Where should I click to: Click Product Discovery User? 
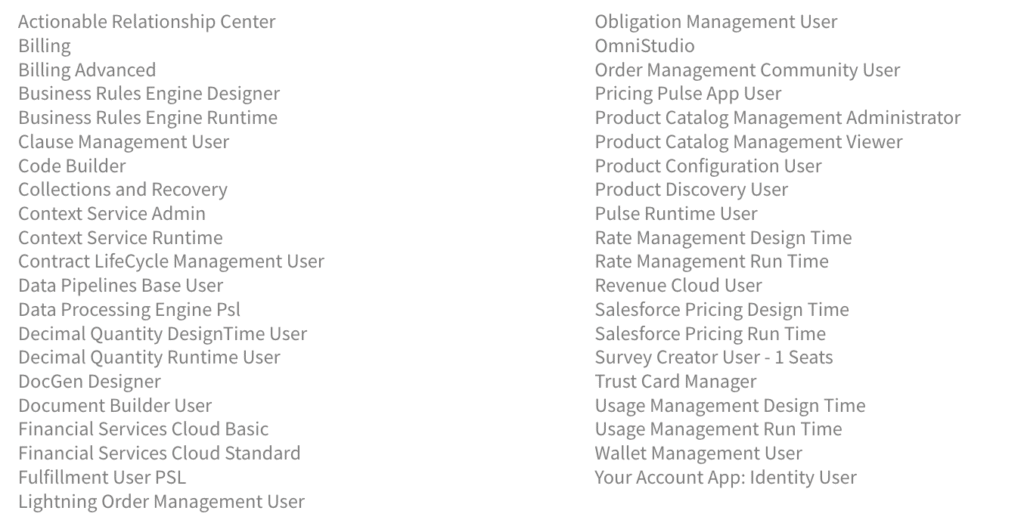point(691,190)
